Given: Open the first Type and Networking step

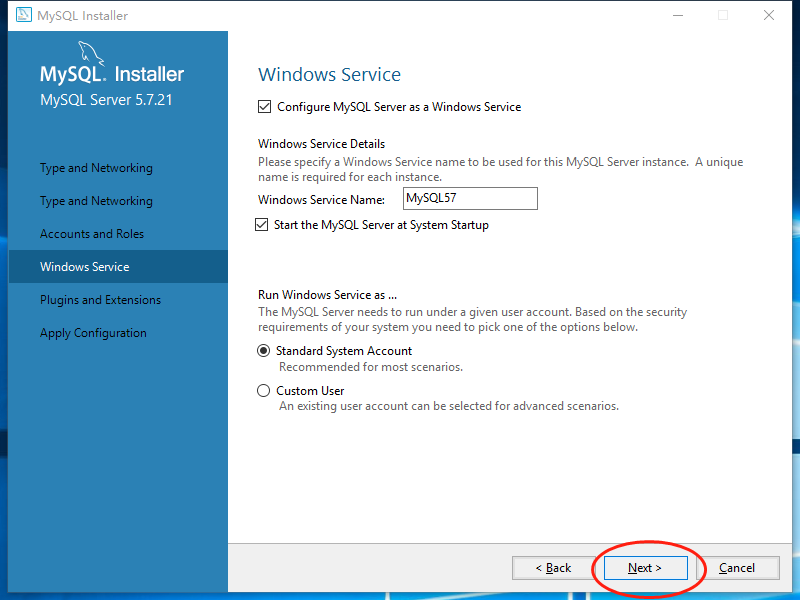Looking at the screenshot, I should coord(96,168).
